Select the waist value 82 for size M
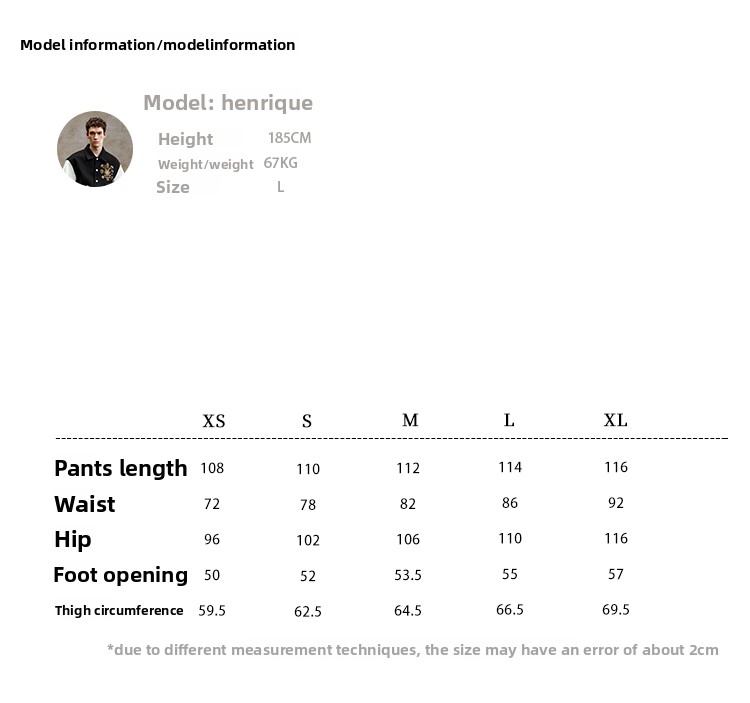The height and width of the screenshot is (703, 750). coord(408,504)
